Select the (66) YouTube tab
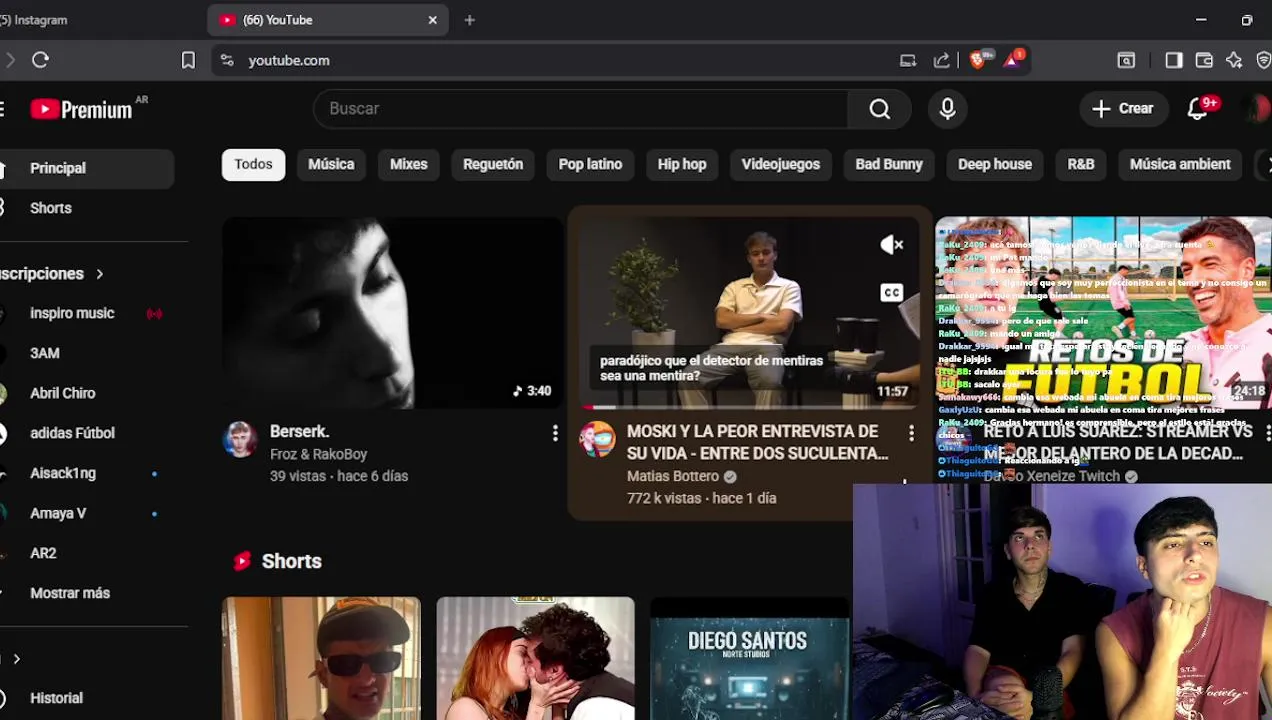 click(327, 20)
